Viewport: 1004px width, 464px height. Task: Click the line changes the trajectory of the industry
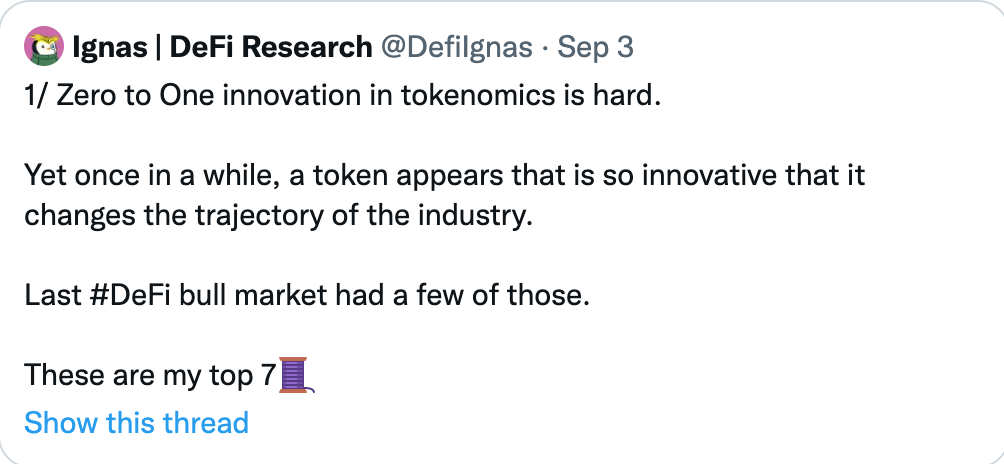(272, 216)
